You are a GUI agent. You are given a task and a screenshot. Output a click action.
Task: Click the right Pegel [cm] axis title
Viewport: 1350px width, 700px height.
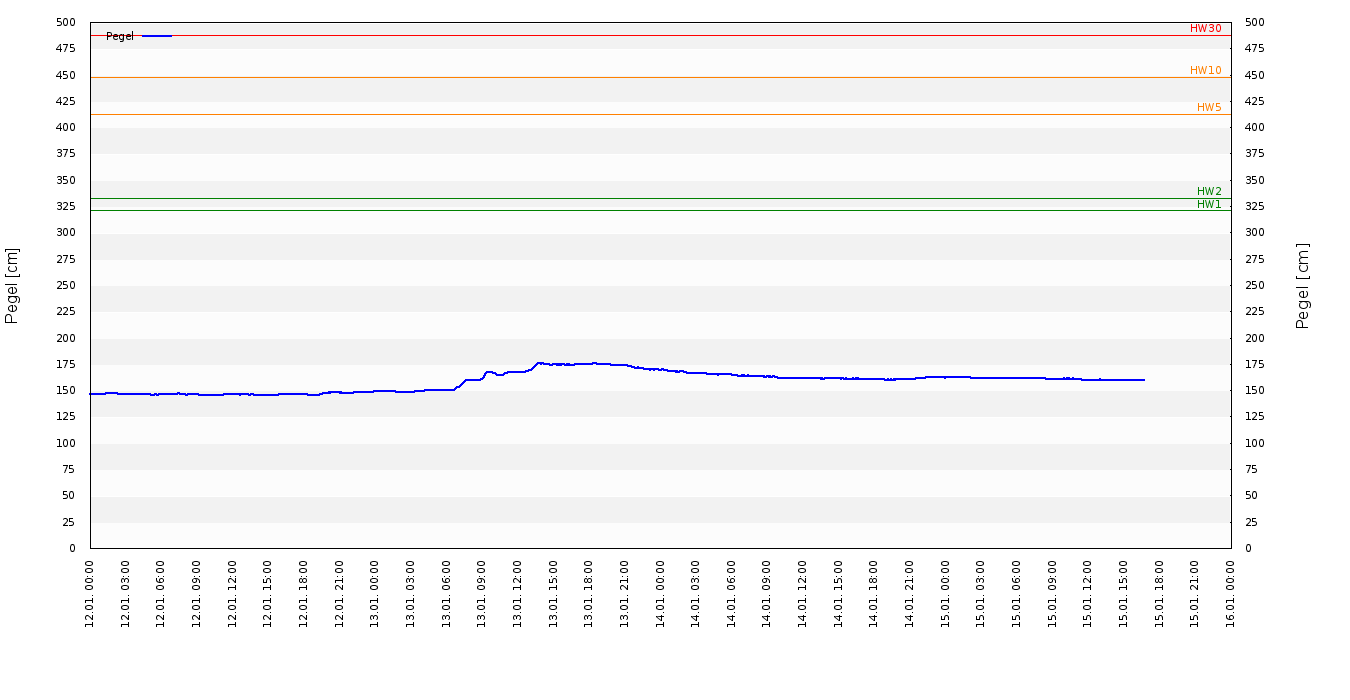[x=1302, y=285]
